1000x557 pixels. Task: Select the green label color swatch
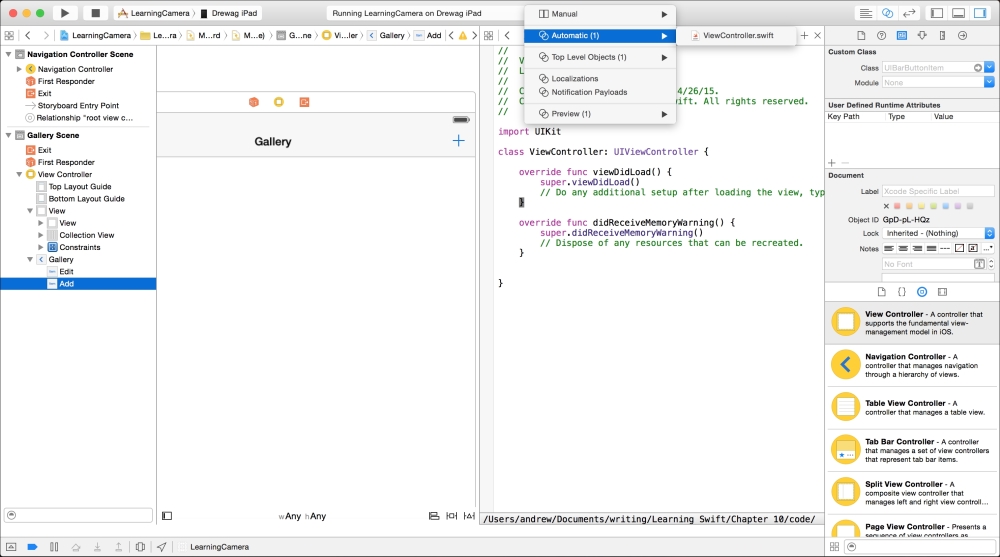934,206
